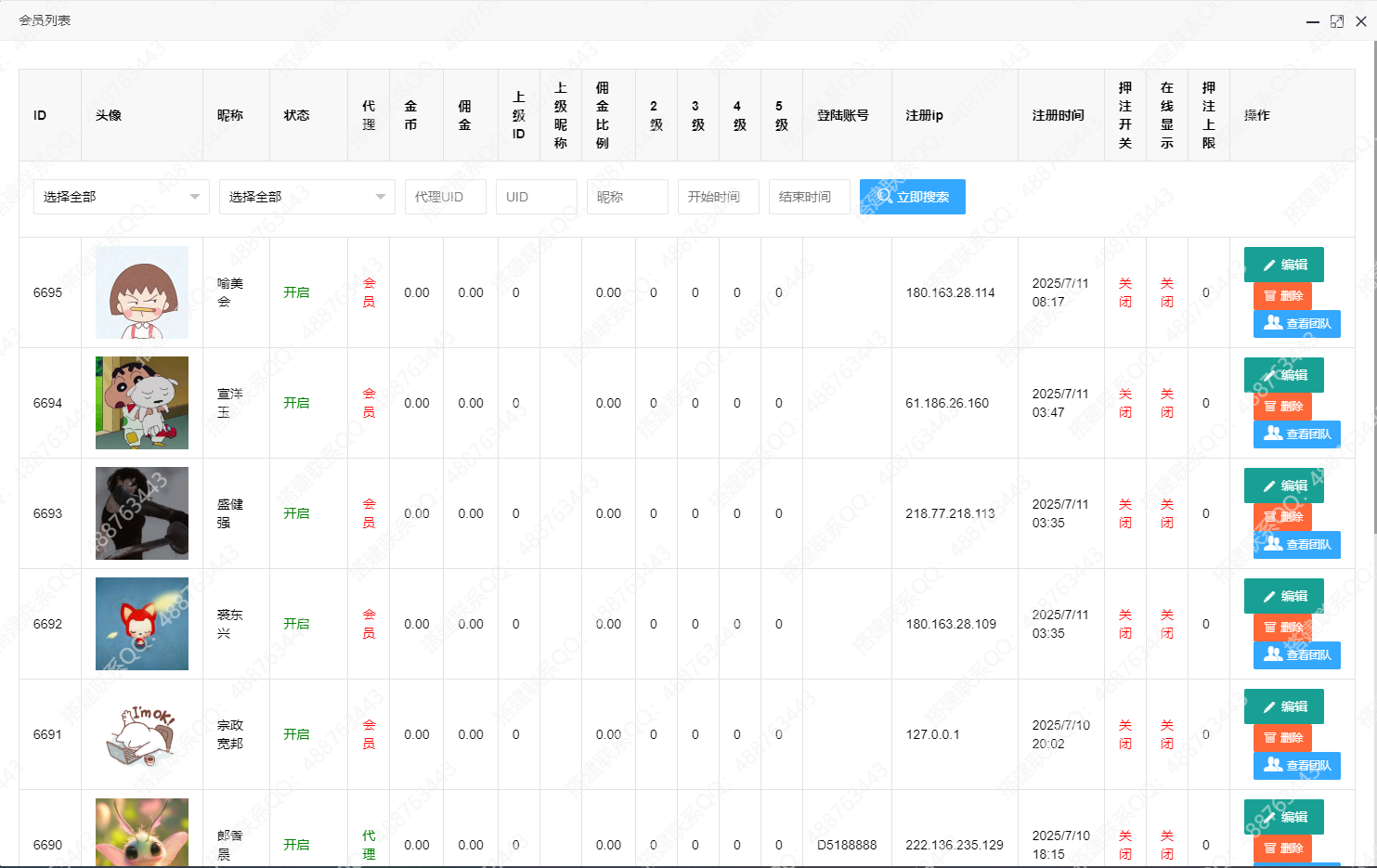1377x868 pixels.
Task: Click the 代理UID input field
Action: [445, 197]
